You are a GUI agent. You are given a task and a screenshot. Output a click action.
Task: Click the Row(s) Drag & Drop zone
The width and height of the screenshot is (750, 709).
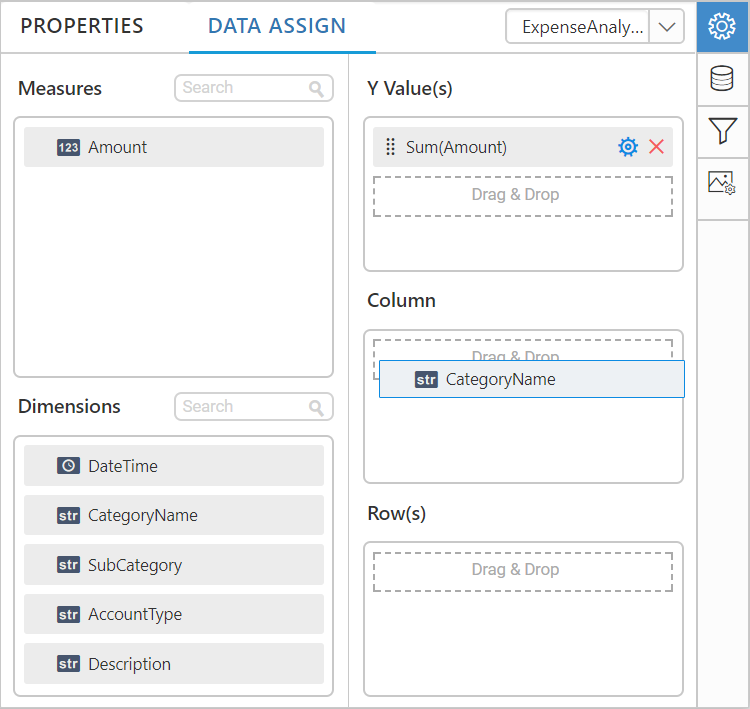(x=522, y=570)
